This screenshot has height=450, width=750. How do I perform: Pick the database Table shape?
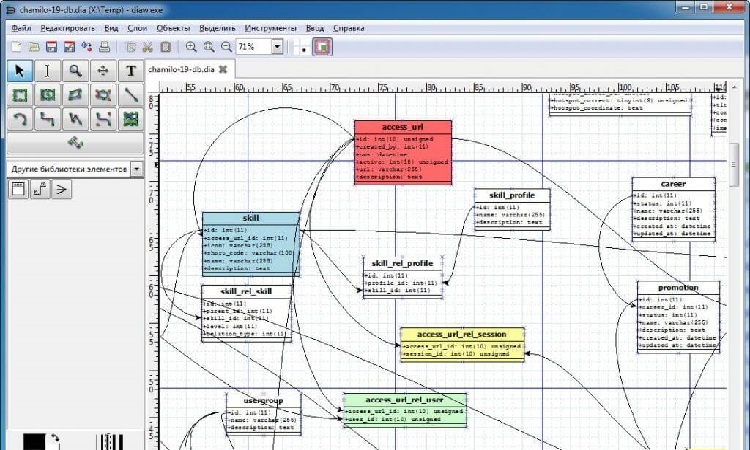point(18,189)
